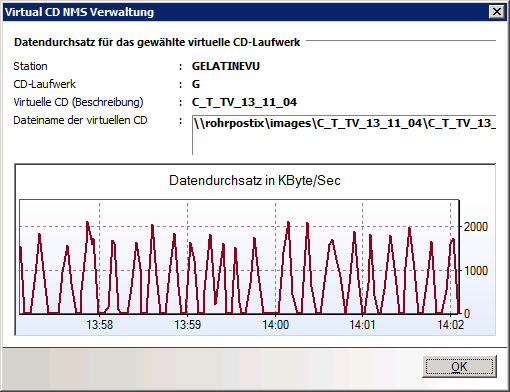Close the Virtual CD NMS Verwaltung dialog
Screen dimensions: 510x392
click(x=496, y=12)
